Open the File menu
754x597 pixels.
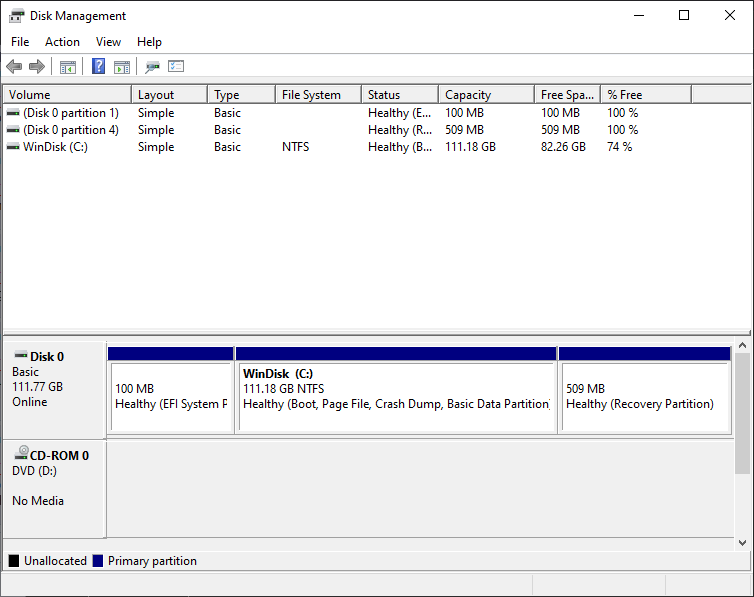[x=20, y=42]
